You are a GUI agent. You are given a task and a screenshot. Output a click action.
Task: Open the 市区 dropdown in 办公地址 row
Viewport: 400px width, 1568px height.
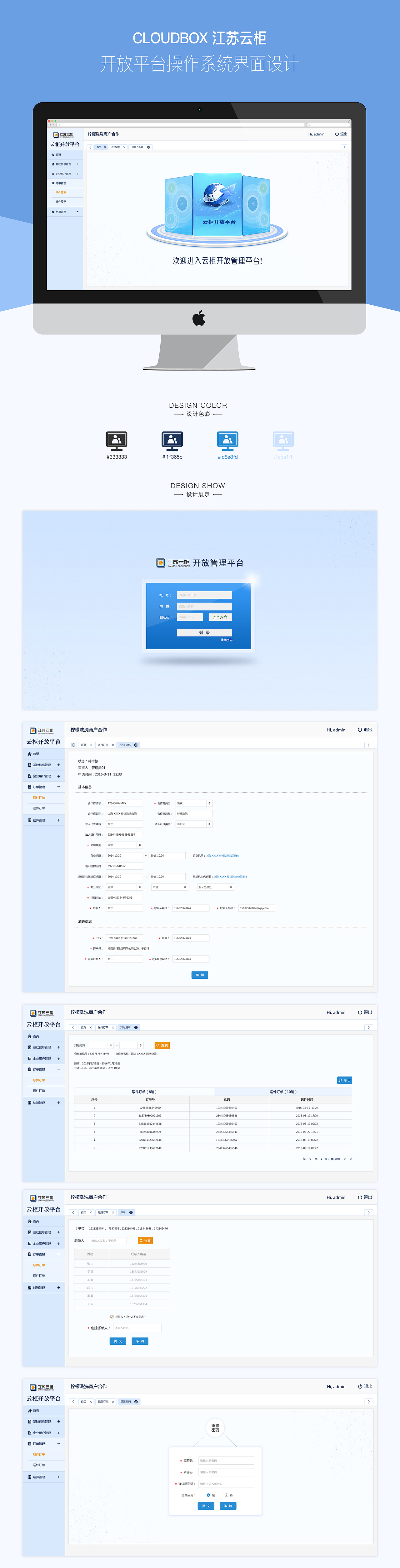click(x=169, y=887)
